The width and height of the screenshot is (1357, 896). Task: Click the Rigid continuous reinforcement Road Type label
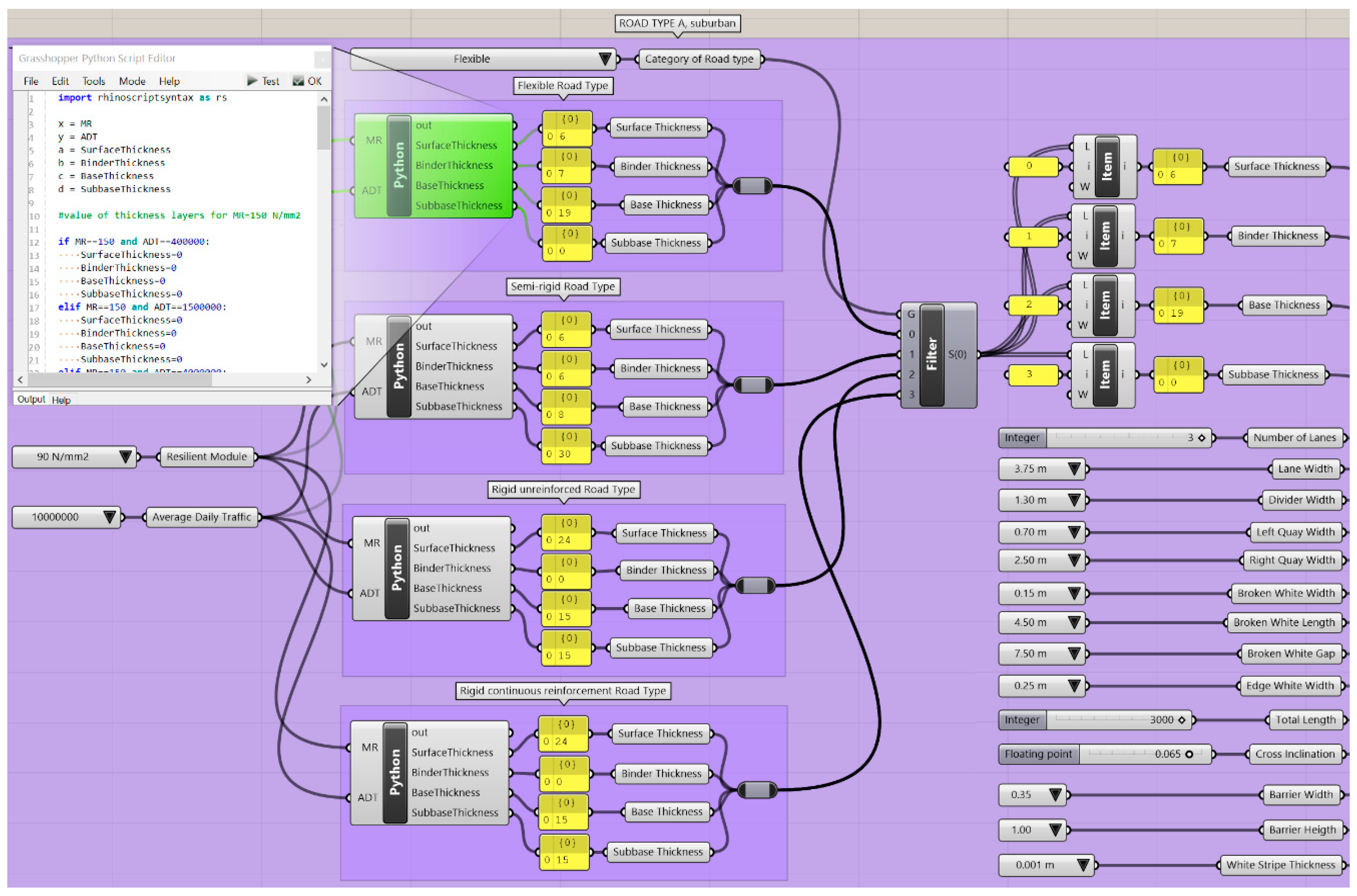(x=563, y=691)
